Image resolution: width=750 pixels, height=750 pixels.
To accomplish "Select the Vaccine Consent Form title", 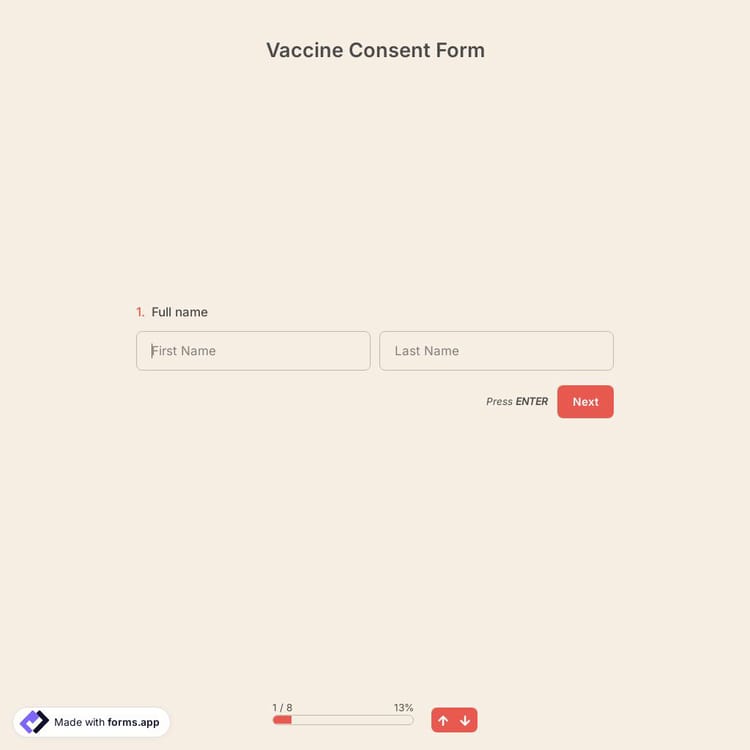I will click(x=375, y=50).
